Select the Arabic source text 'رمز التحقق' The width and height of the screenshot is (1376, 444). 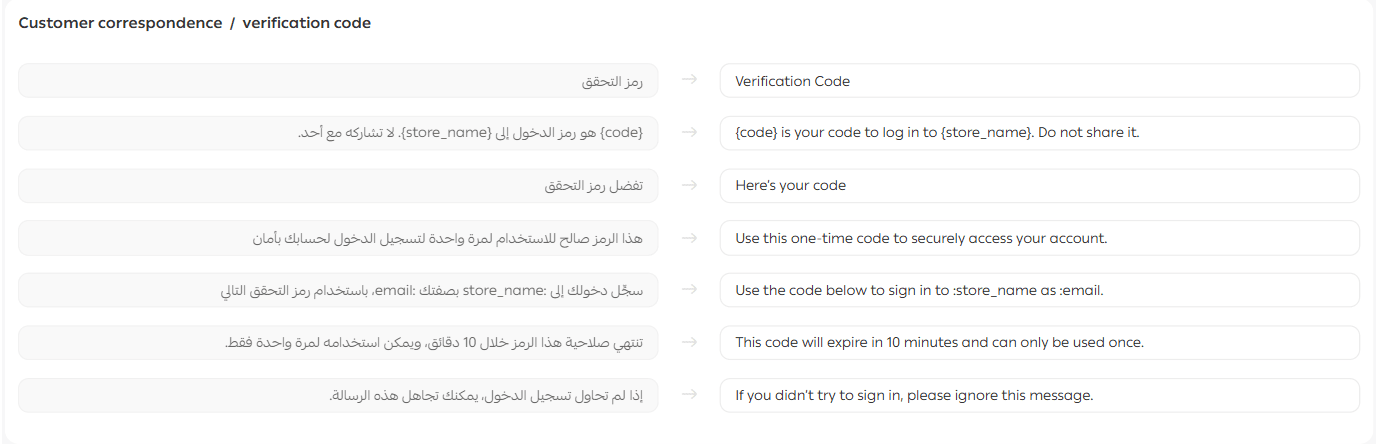612,81
